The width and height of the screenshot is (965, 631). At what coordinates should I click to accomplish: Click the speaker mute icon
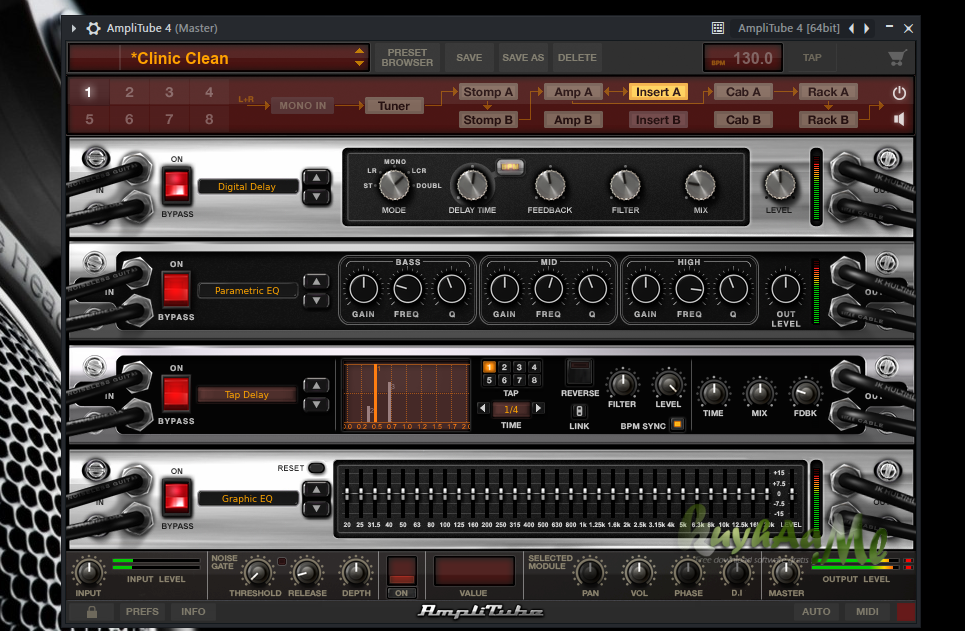[x=899, y=119]
